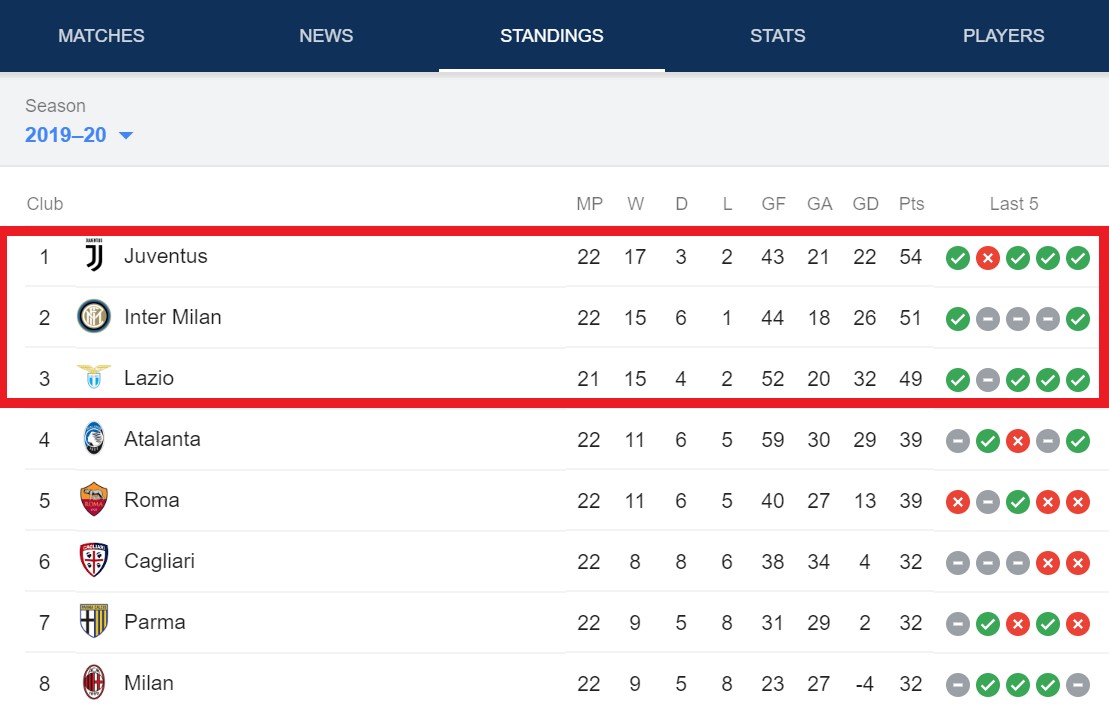Open the Atalanta team link

click(162, 439)
